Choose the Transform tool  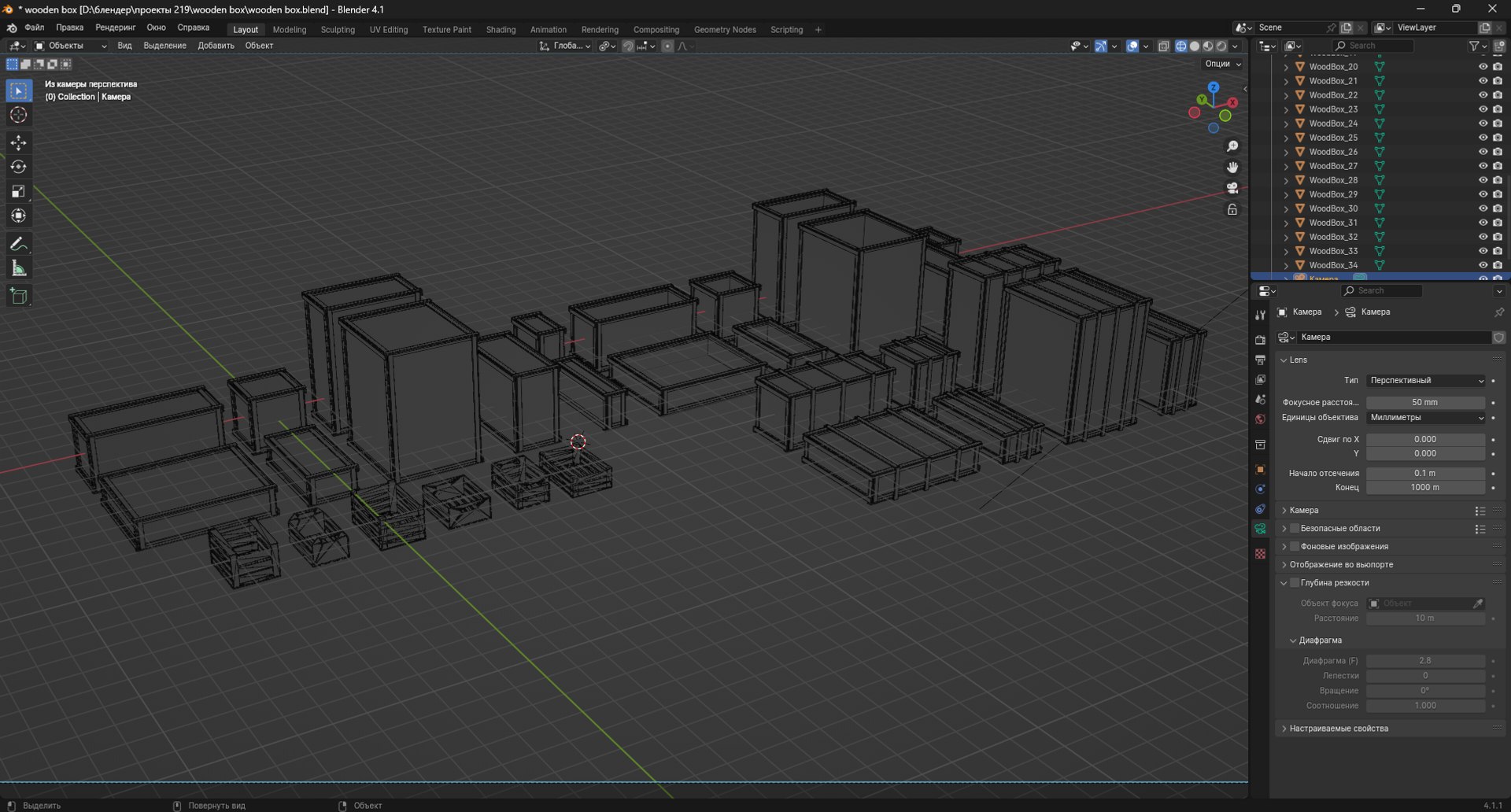pyautogui.click(x=18, y=216)
